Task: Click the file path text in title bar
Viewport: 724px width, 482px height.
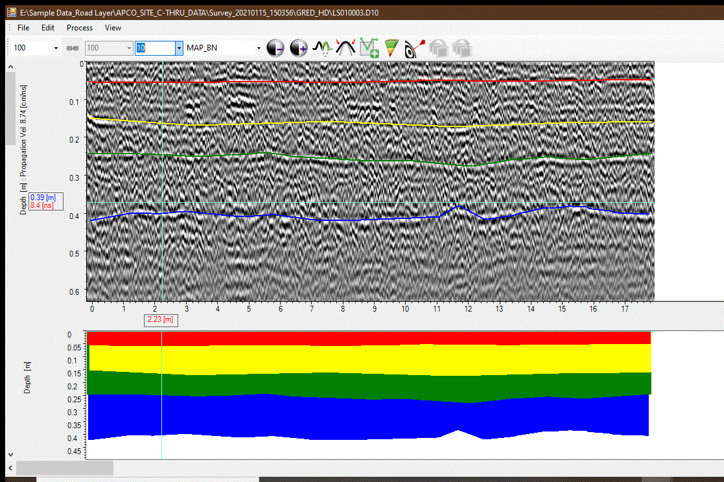Action: 199,12
